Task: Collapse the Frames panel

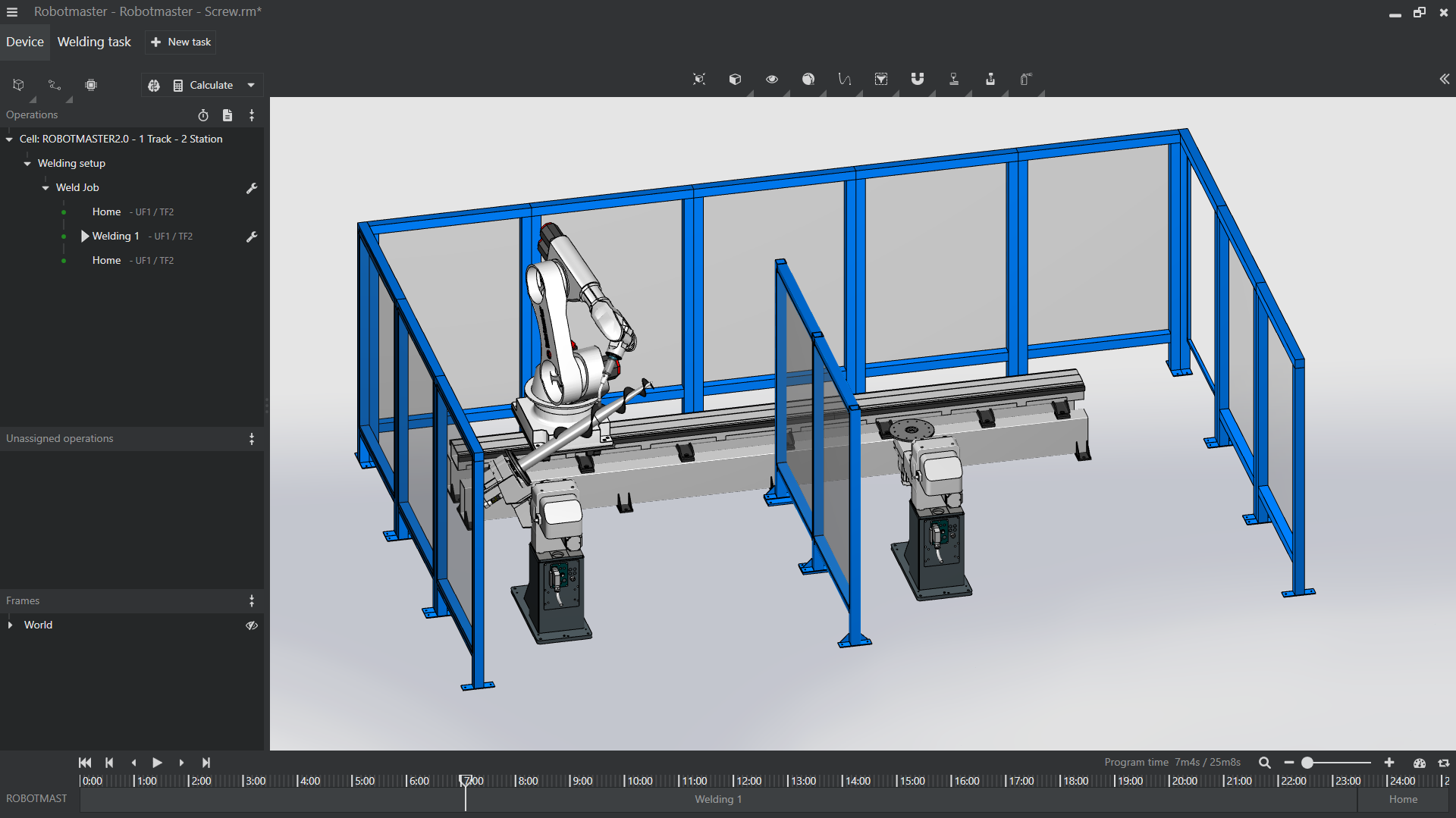Action: tap(252, 601)
